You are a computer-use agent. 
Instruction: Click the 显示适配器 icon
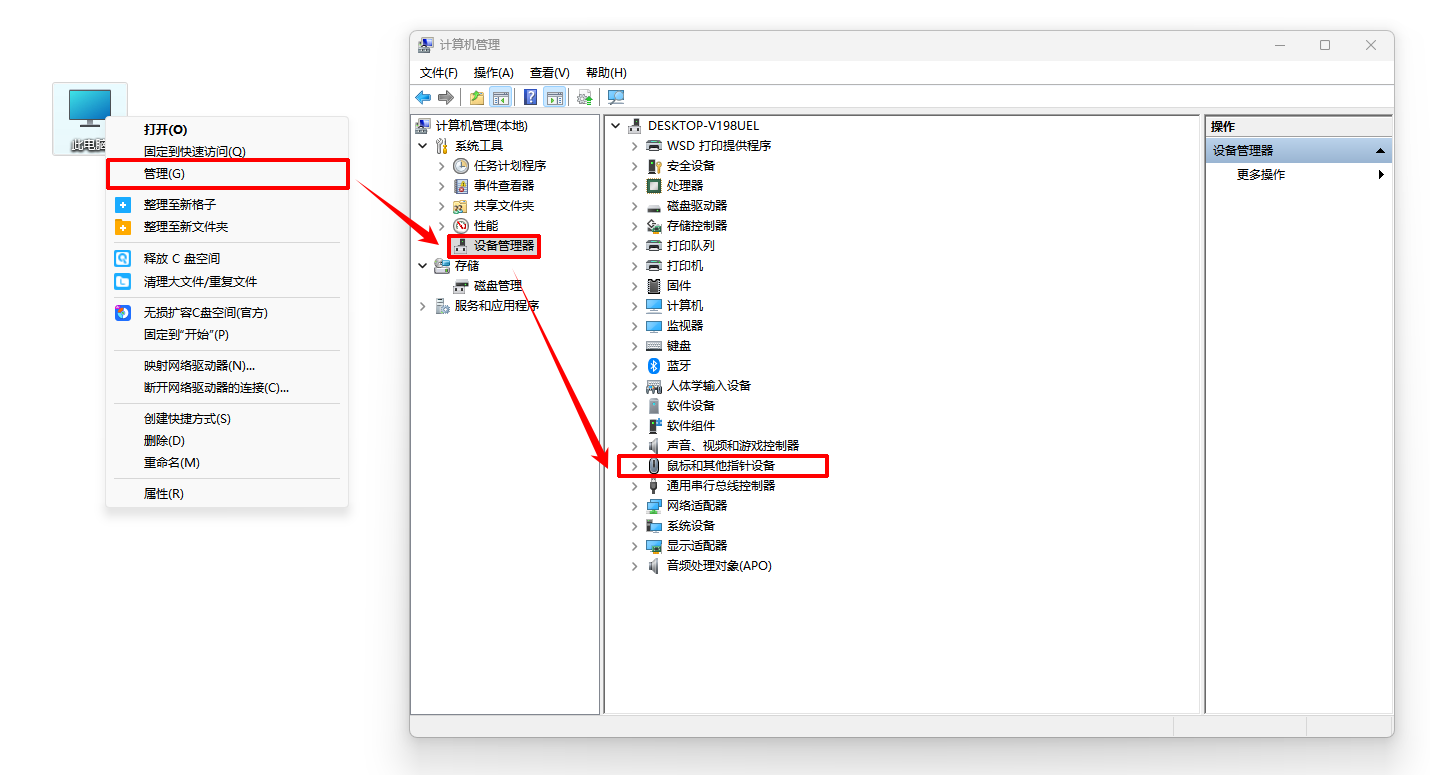coord(654,545)
